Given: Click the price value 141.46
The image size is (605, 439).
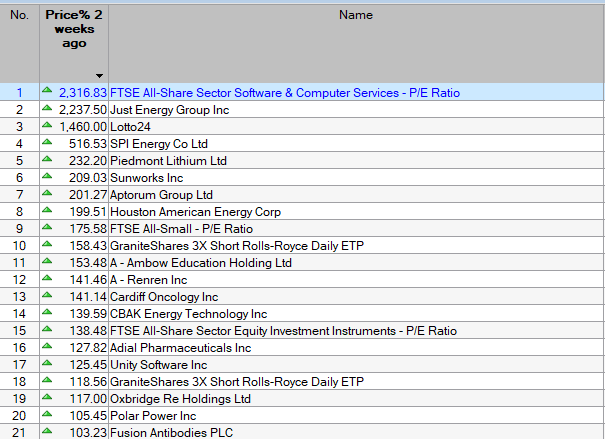Looking at the screenshot, I should 88,279.
